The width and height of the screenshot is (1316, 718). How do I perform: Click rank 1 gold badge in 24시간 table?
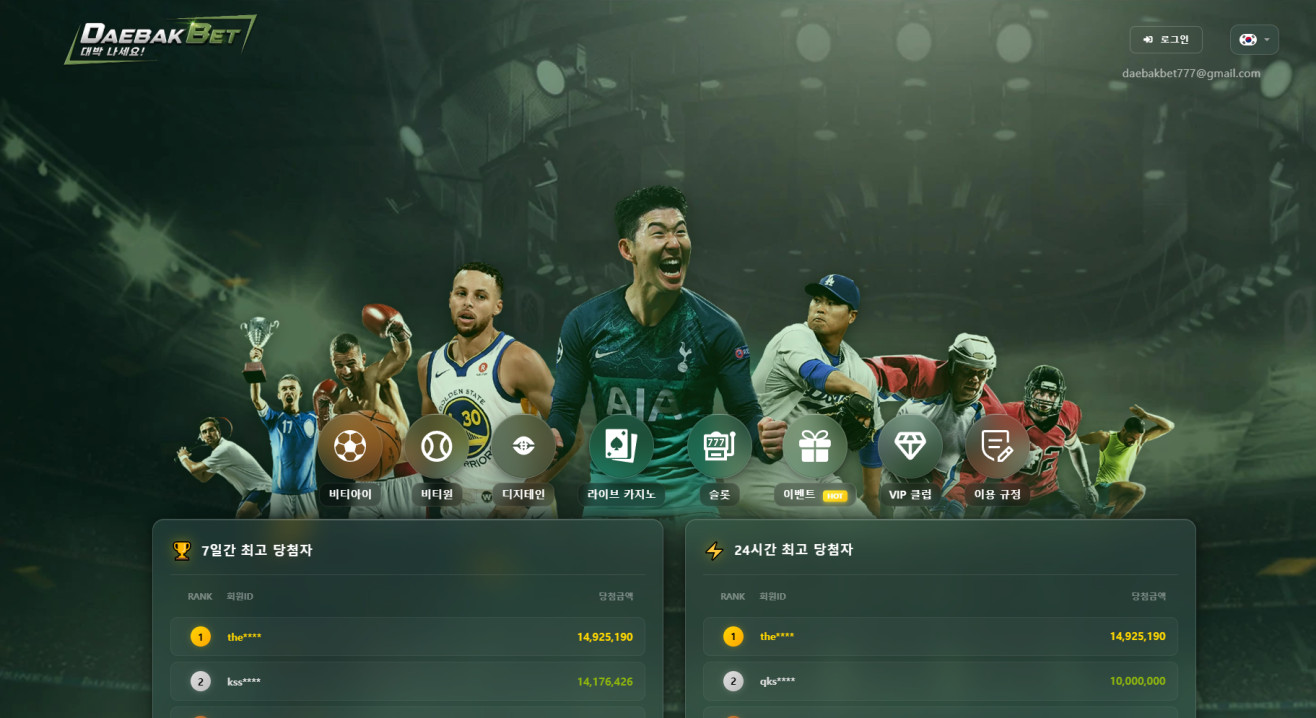(733, 637)
